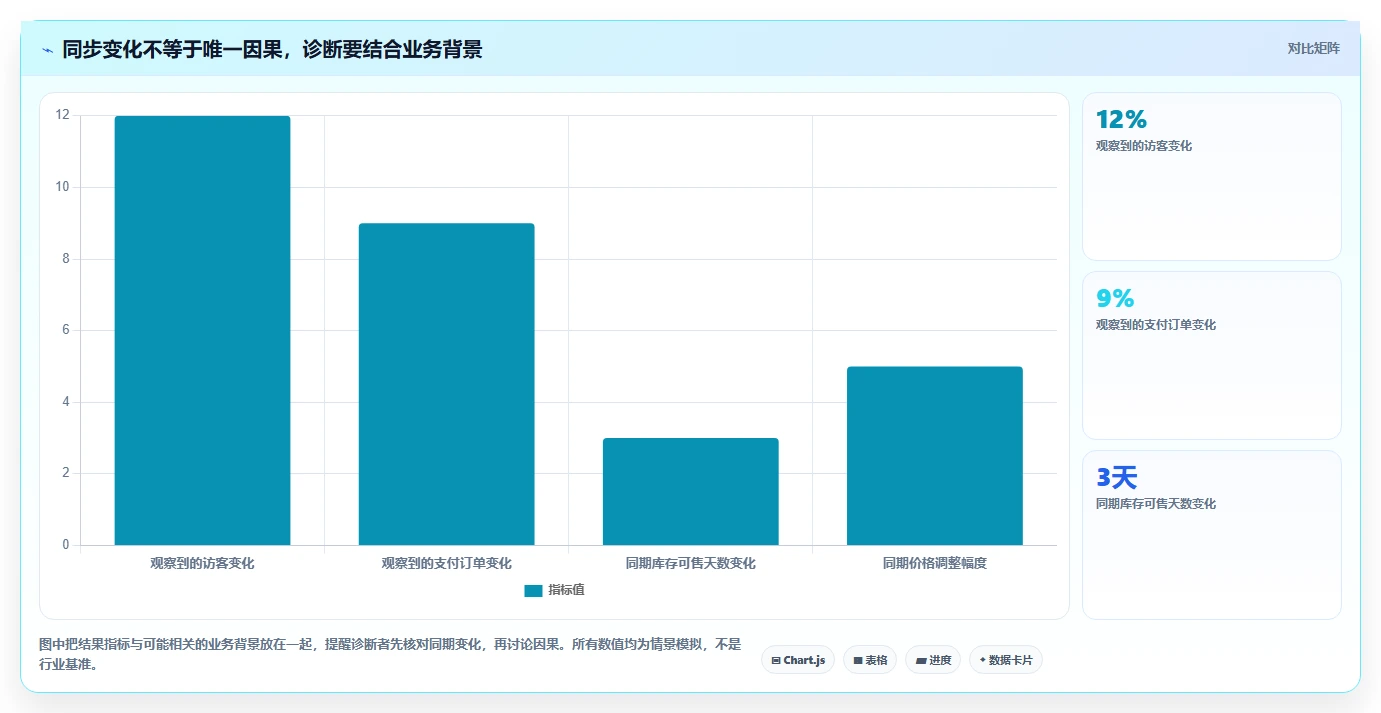Click the x-axis label 同期价格调整幅度
Viewport: 1381px width, 713px height.
tap(934, 564)
